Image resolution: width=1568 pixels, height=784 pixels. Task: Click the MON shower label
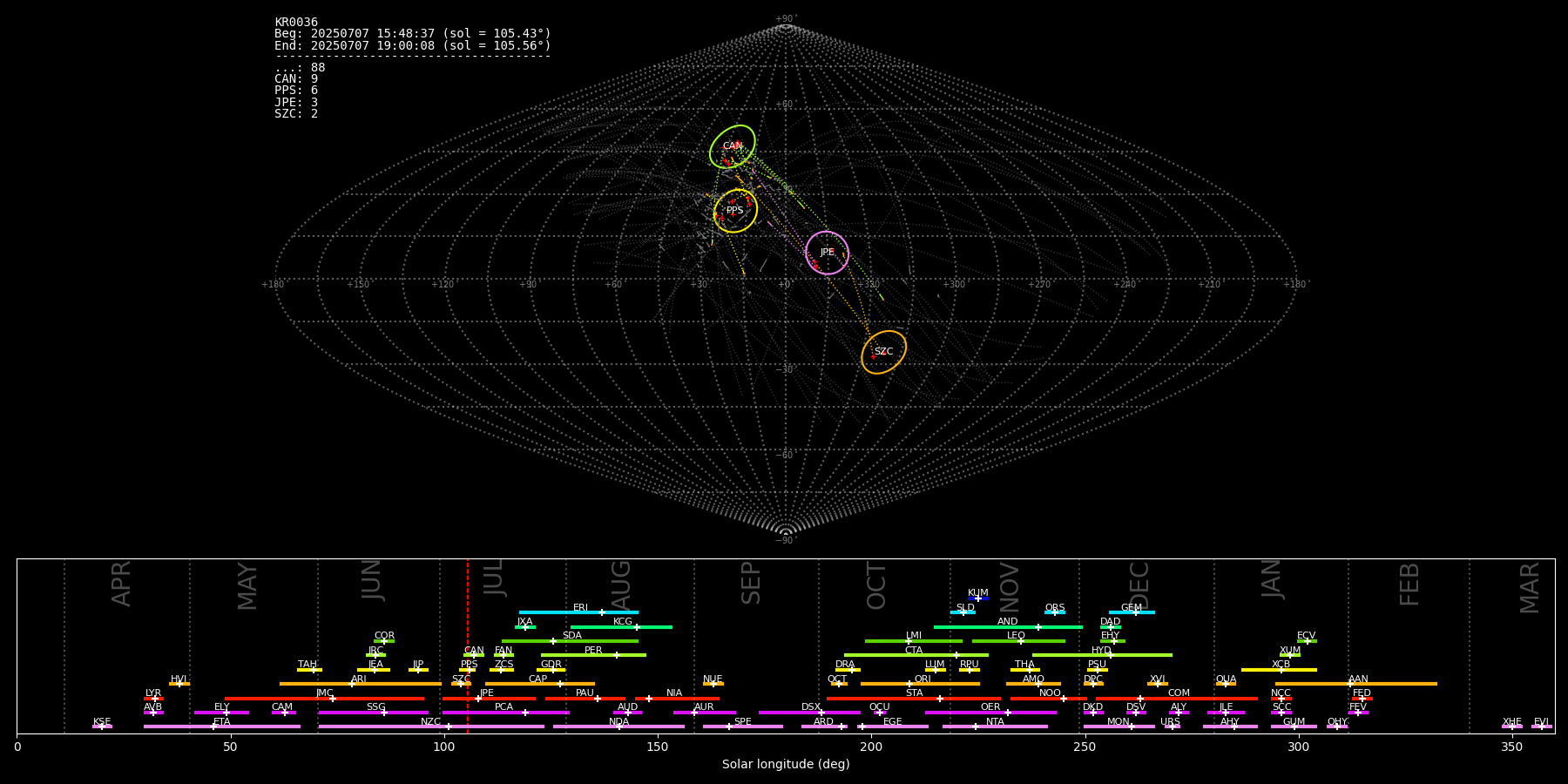point(1119,722)
